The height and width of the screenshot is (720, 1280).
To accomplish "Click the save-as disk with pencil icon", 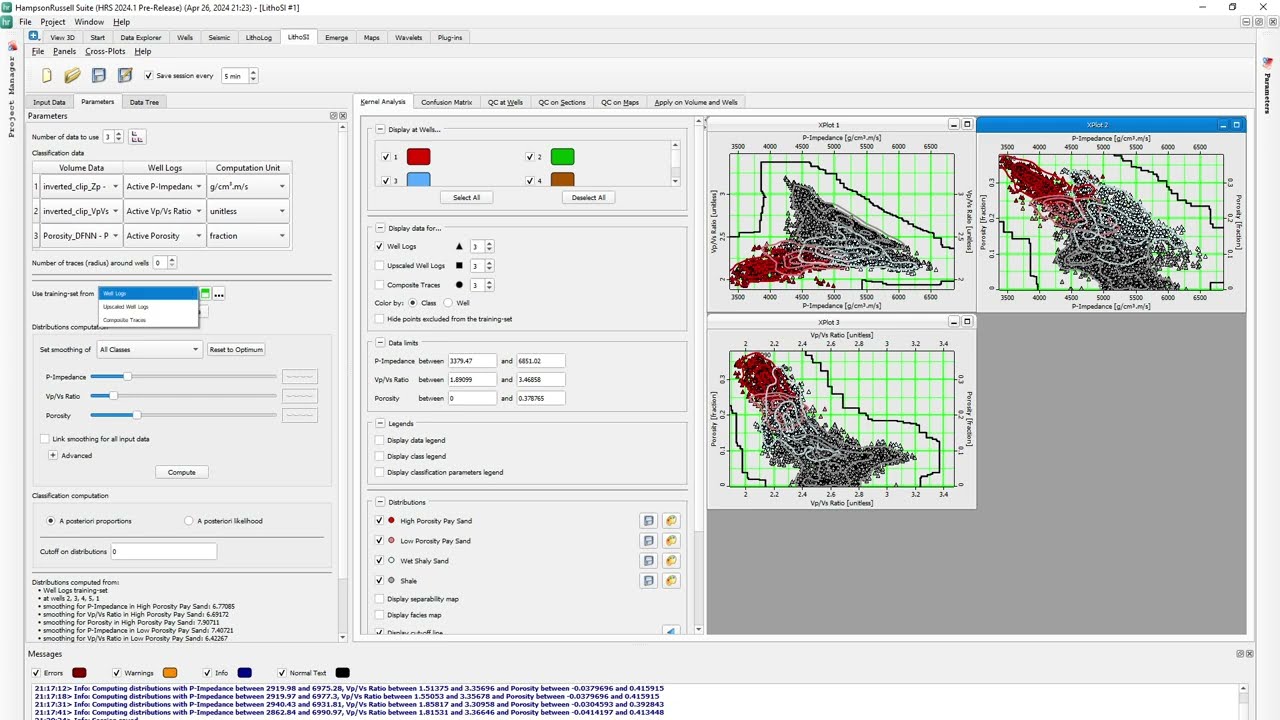I will coord(124,75).
